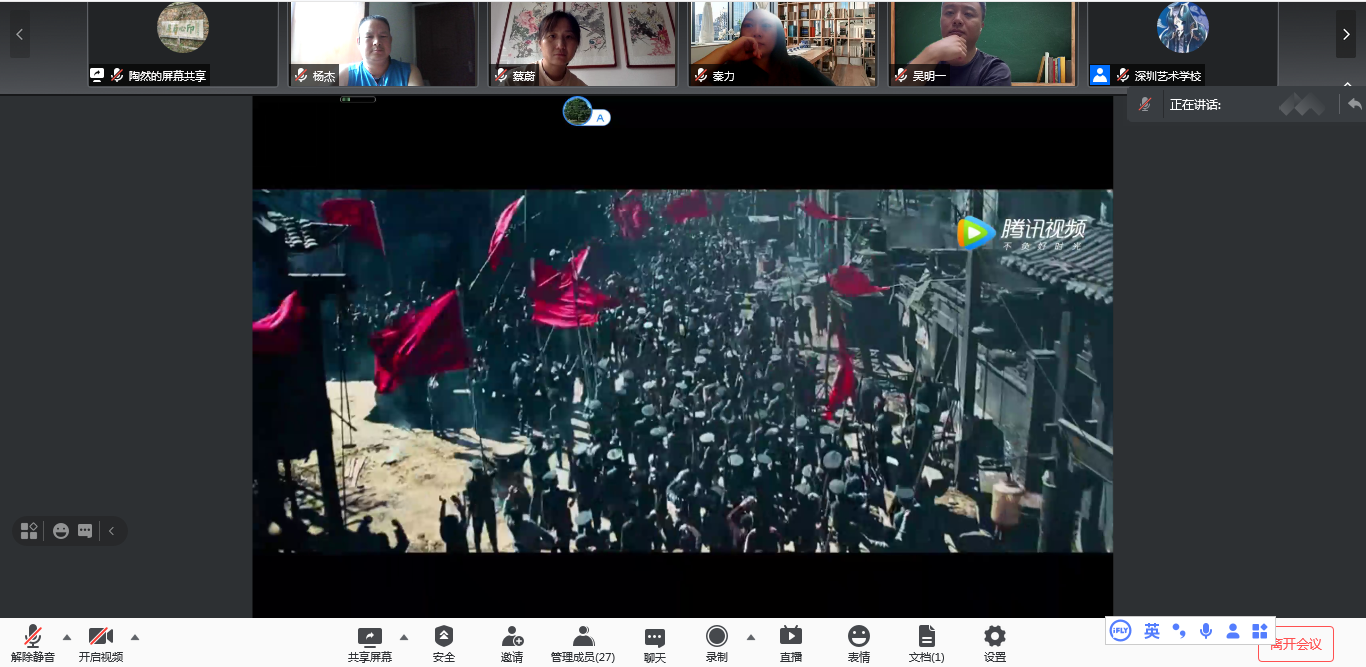Open 管理成员(27) member panel
Screen dimensions: 1366x667
pos(583,643)
